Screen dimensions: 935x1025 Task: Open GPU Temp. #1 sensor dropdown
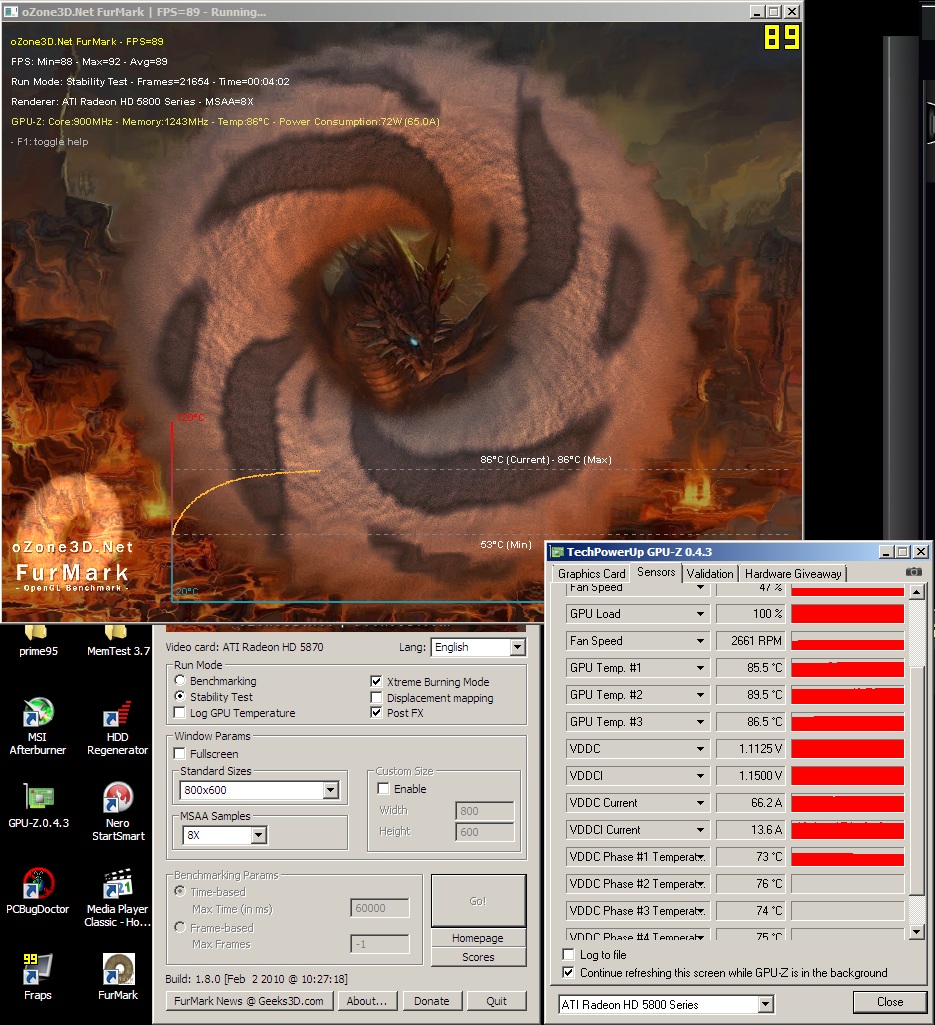700,668
